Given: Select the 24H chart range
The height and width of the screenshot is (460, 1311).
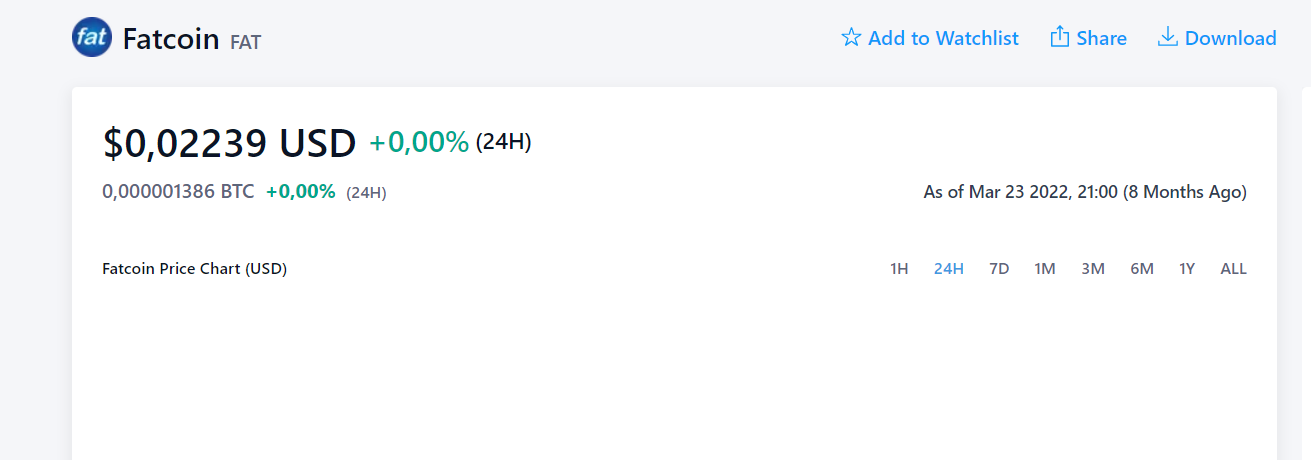Looking at the screenshot, I should click(x=949, y=269).
